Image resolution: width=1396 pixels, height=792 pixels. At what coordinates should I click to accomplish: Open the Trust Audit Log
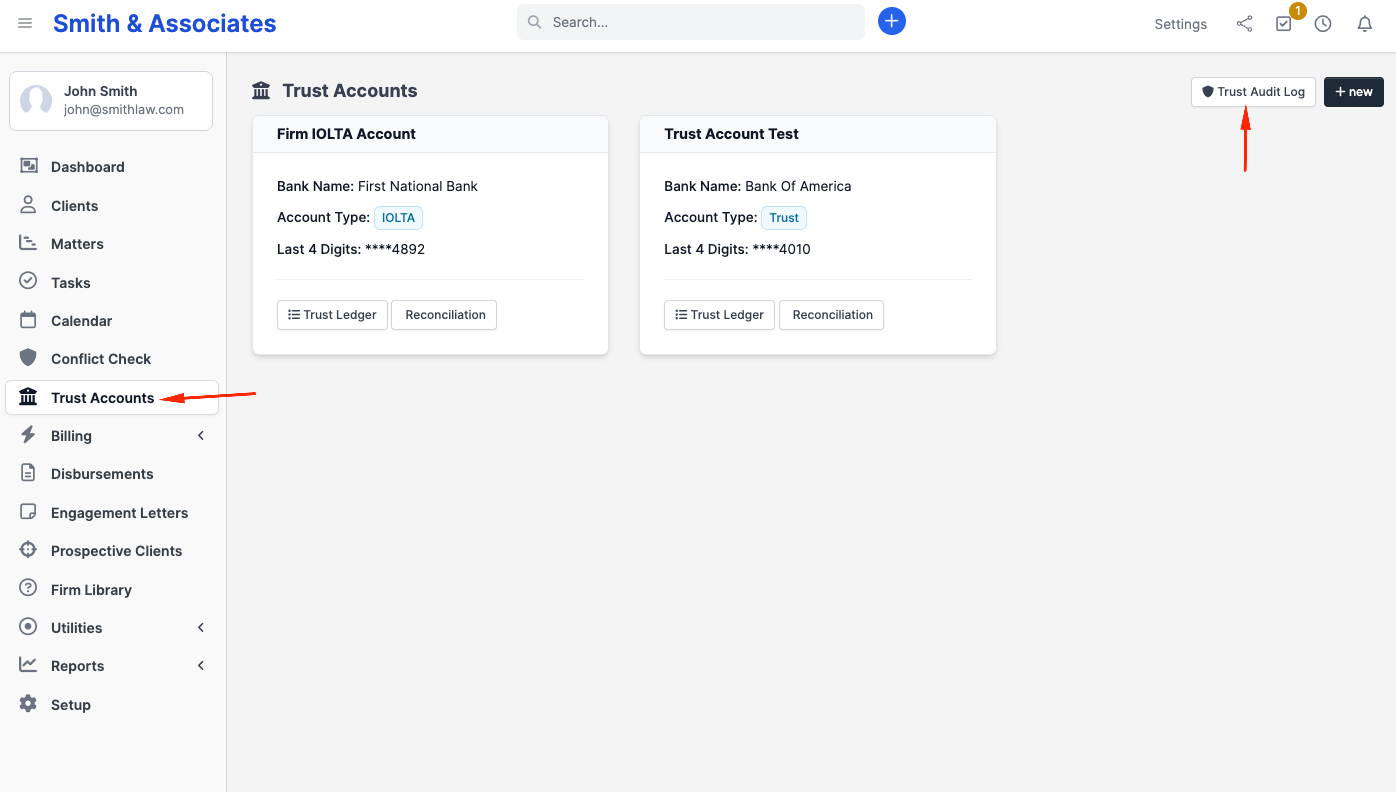[x=1253, y=91]
